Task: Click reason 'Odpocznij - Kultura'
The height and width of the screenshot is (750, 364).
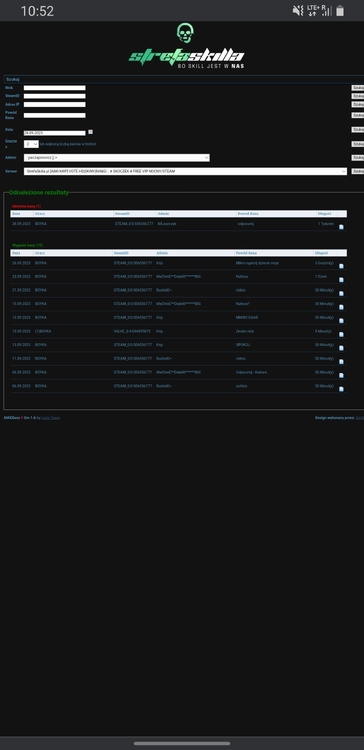Action: [x=251, y=372]
